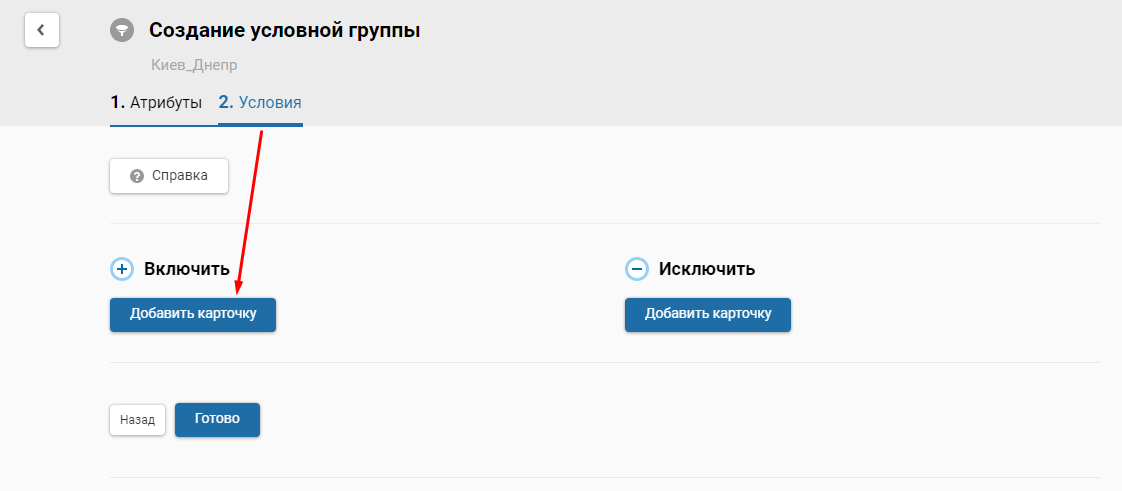This screenshot has height=491, width=1122.
Task: Click the title Создание условной группы
Action: [x=284, y=30]
